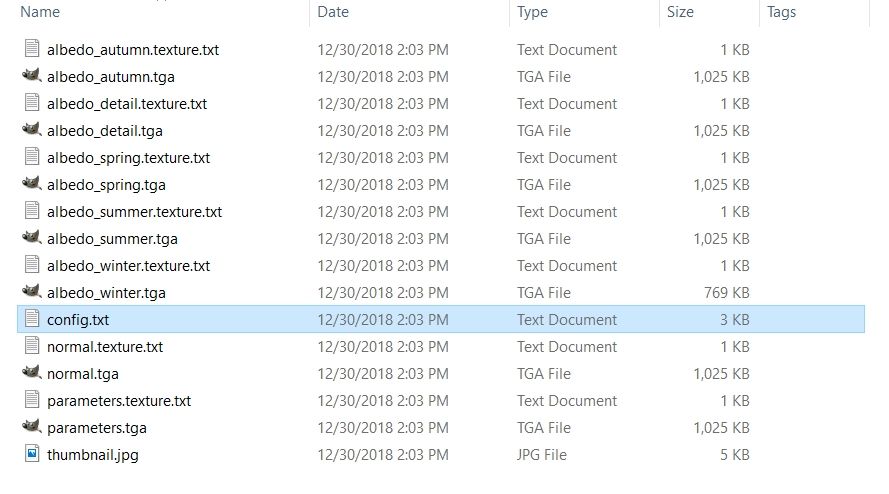Sort files by the Date column header
The height and width of the screenshot is (494, 889).
[333, 12]
